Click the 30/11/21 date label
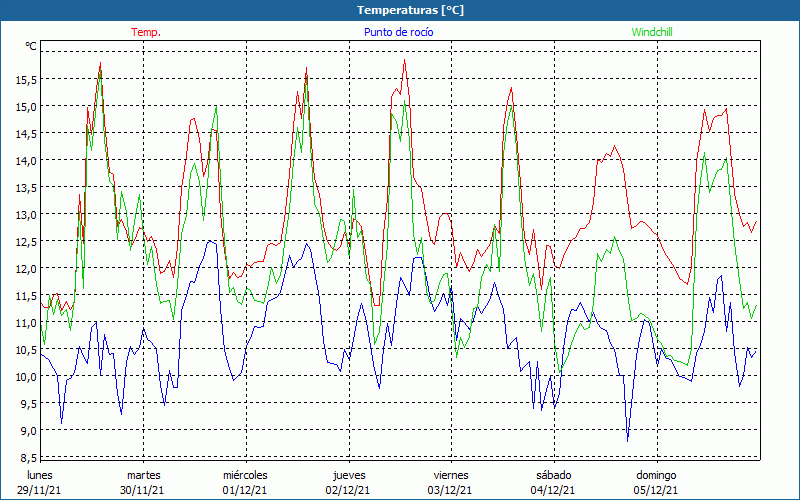This screenshot has width=800, height=500. [x=142, y=490]
